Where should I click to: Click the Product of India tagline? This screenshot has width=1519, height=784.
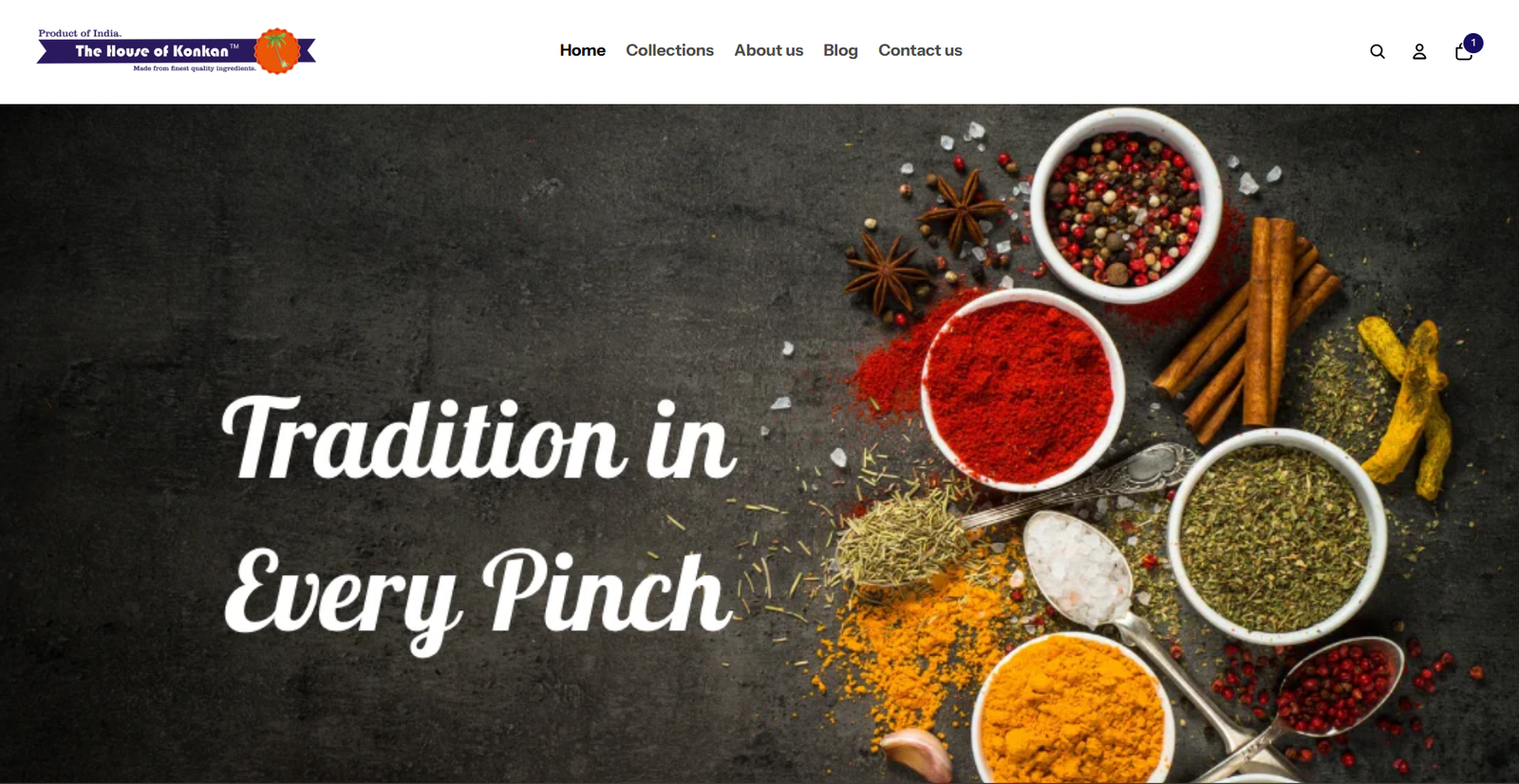click(x=80, y=33)
